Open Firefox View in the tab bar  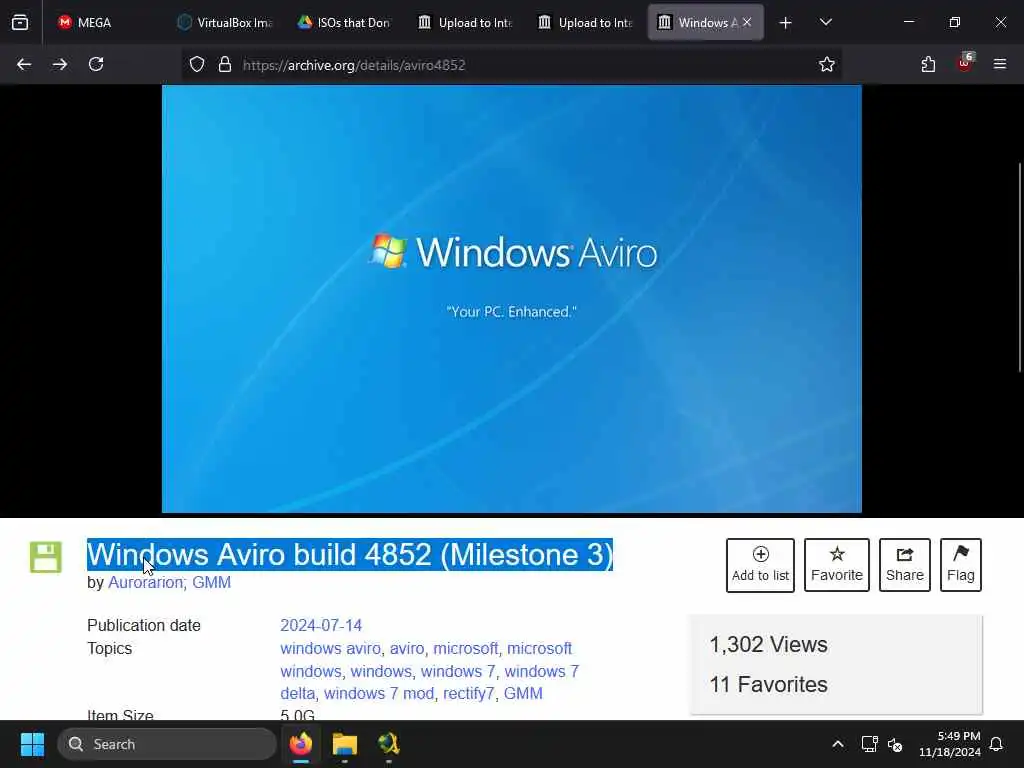point(20,22)
